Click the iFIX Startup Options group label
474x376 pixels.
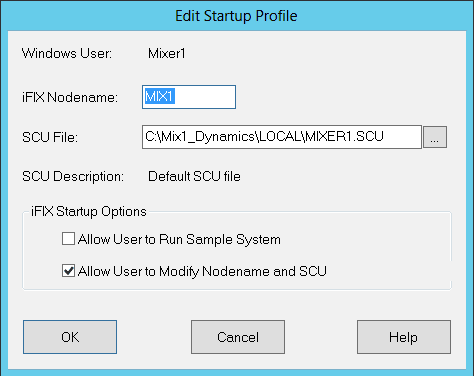click(x=89, y=211)
